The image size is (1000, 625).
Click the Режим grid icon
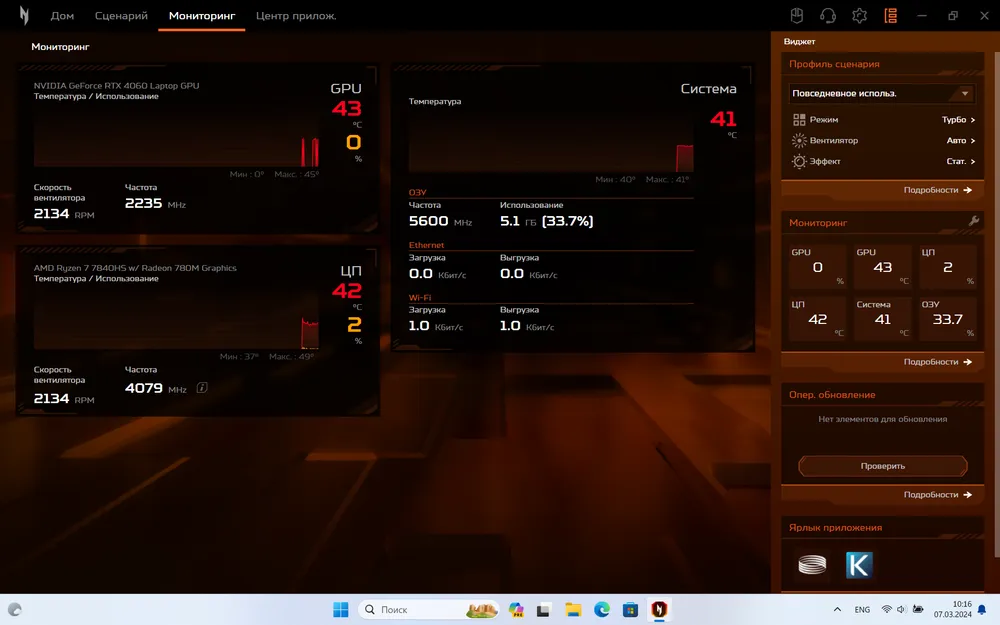point(799,120)
